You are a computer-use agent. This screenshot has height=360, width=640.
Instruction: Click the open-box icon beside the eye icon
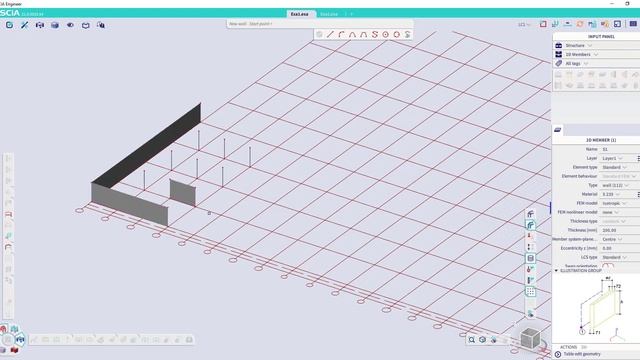pos(85,25)
